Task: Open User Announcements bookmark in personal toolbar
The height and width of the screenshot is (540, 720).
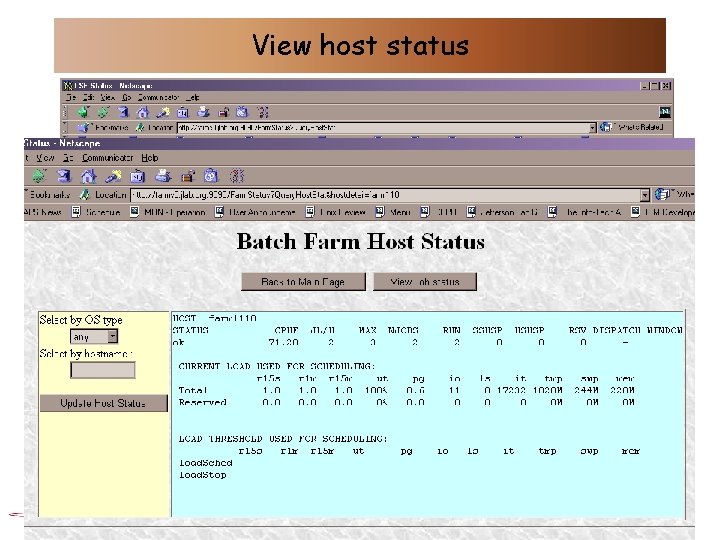Action: tap(256, 212)
